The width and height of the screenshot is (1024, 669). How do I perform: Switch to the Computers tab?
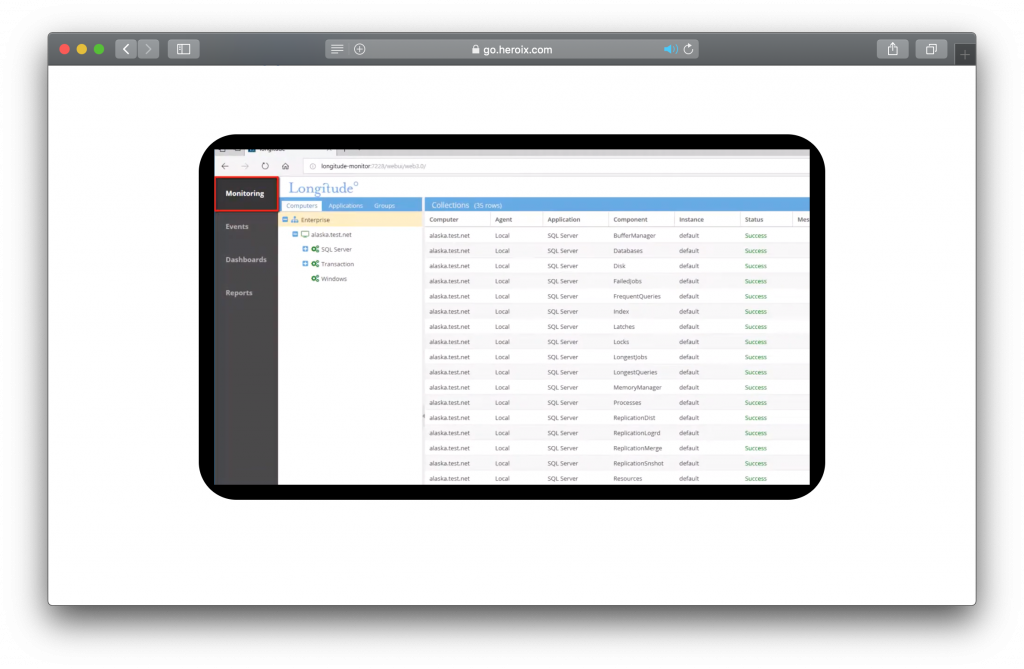point(302,205)
